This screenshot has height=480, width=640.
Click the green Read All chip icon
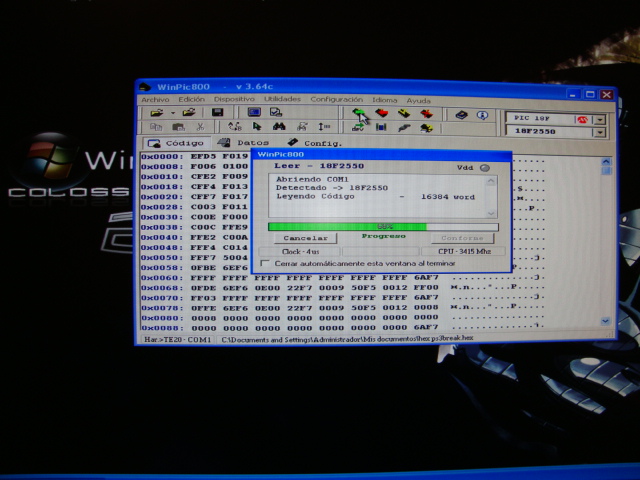coord(358,112)
